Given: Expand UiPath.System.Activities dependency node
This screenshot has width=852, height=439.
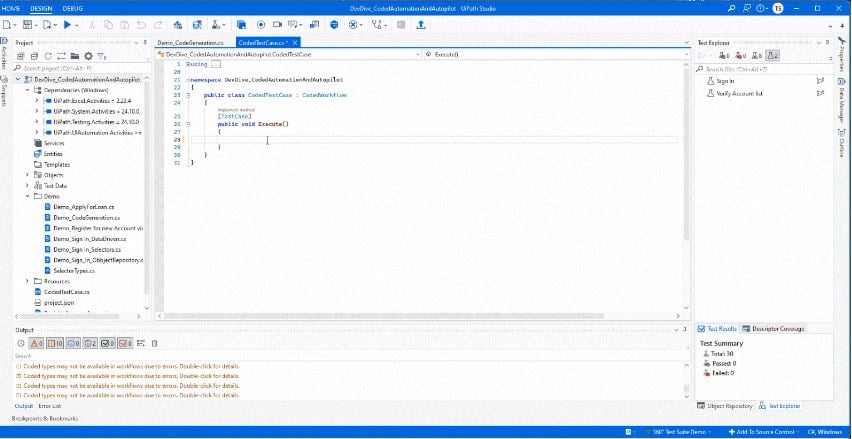Looking at the screenshot, I should [x=36, y=111].
